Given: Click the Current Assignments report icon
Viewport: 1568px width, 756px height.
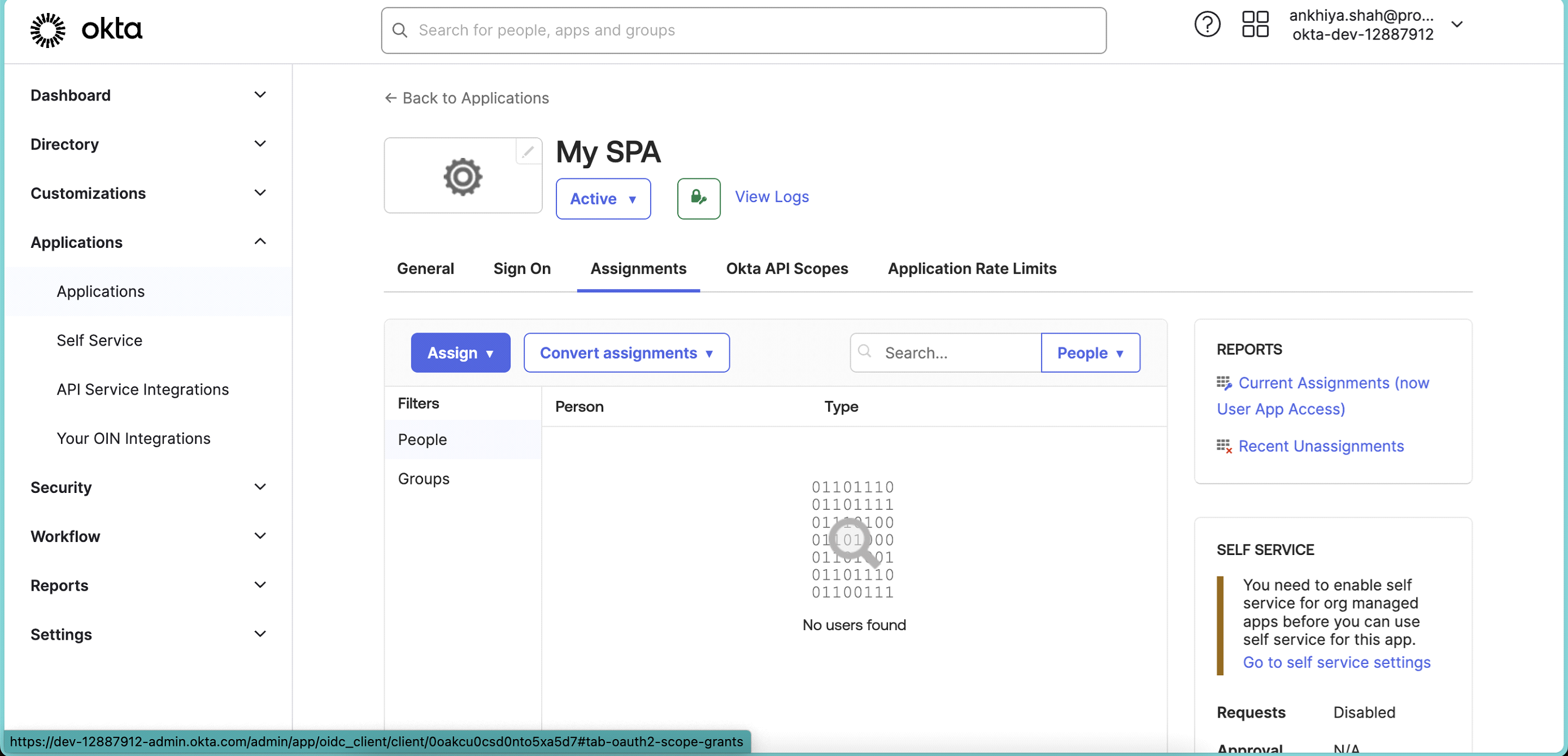Looking at the screenshot, I should point(1223,383).
